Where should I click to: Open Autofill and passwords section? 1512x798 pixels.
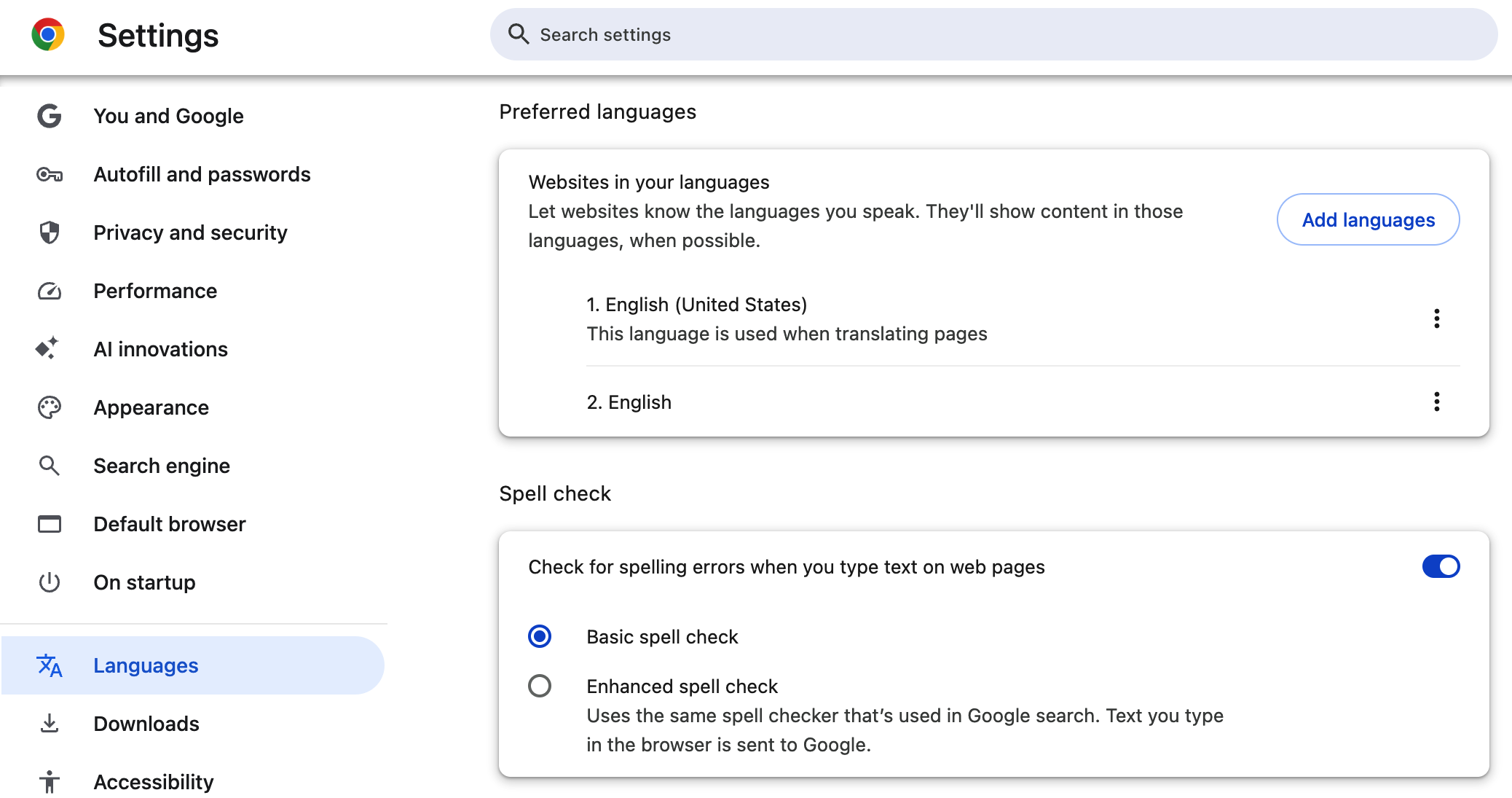click(x=193, y=174)
